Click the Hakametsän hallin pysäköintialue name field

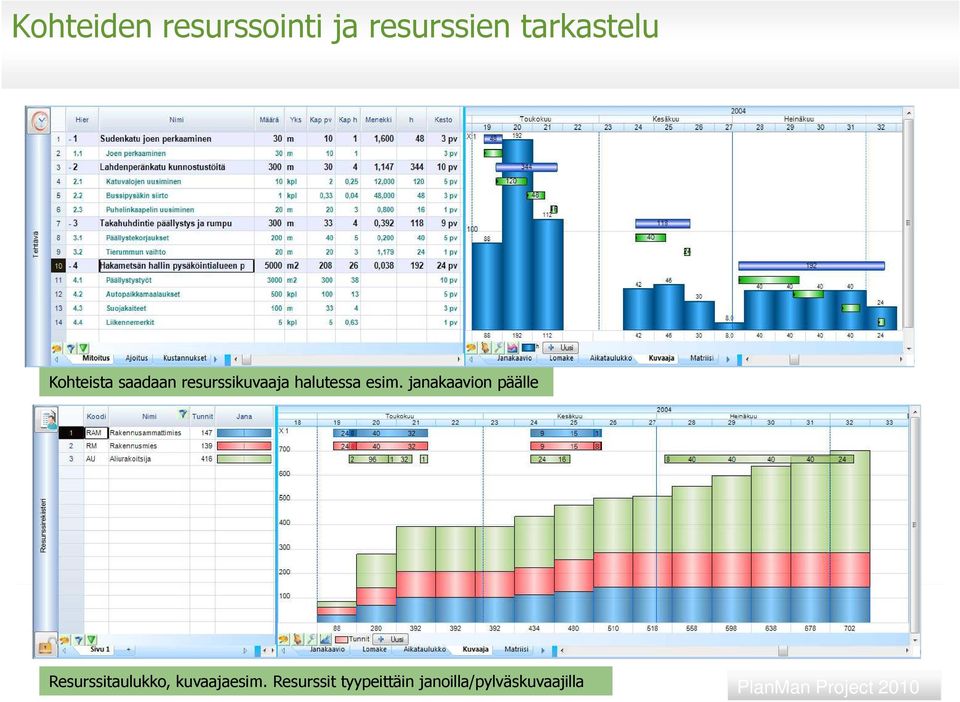[x=176, y=266]
